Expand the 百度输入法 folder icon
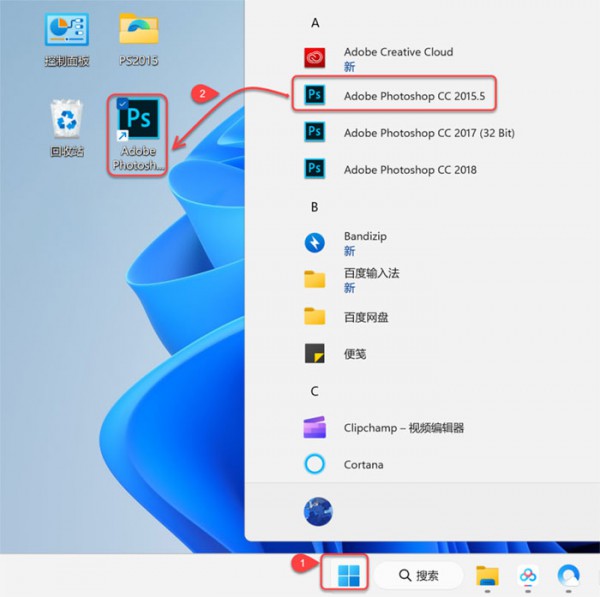The width and height of the screenshot is (600, 597). tap(315, 279)
